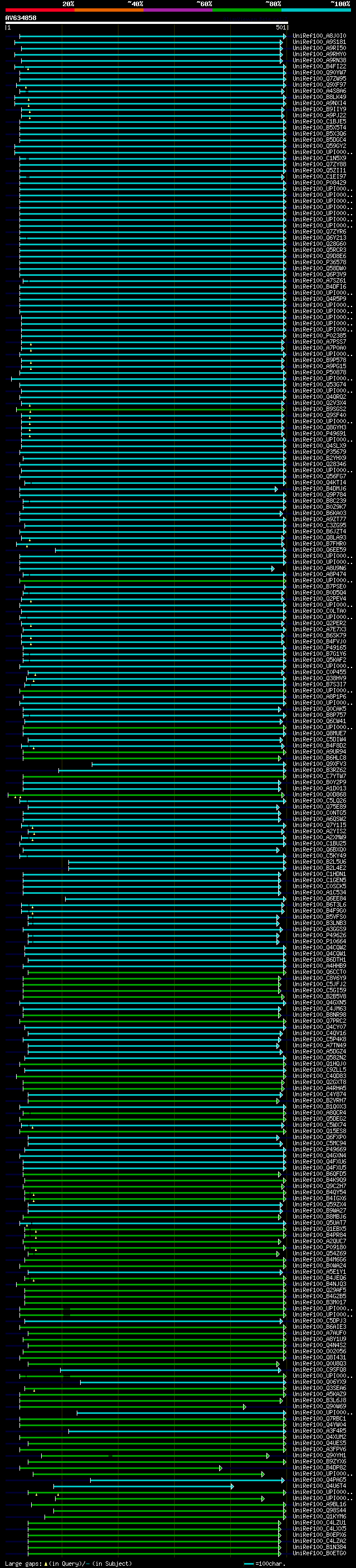Open the UniRef100_Q7ZYR6 label

pyautogui.click(x=319, y=232)
